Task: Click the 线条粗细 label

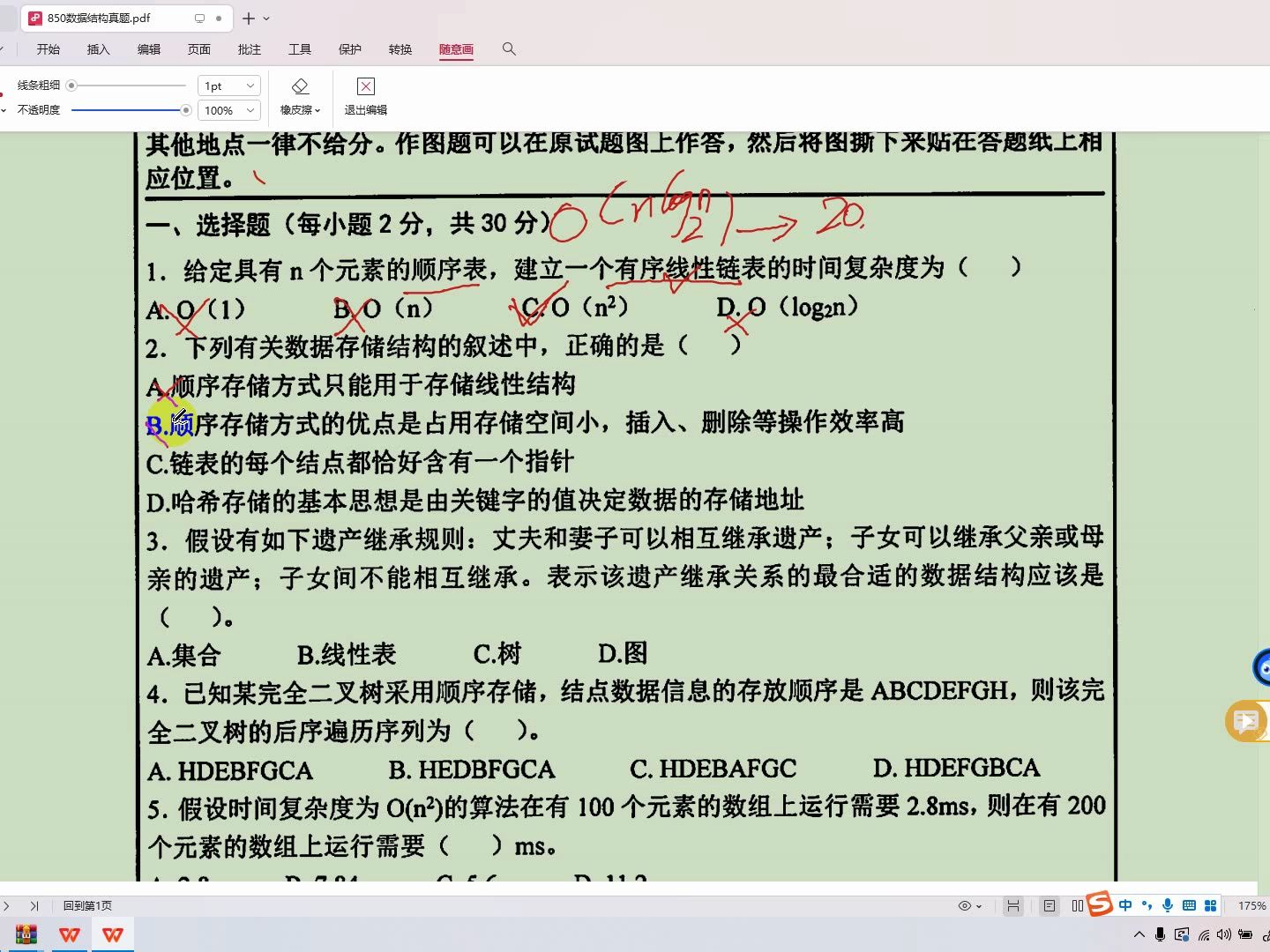Action: coord(39,86)
